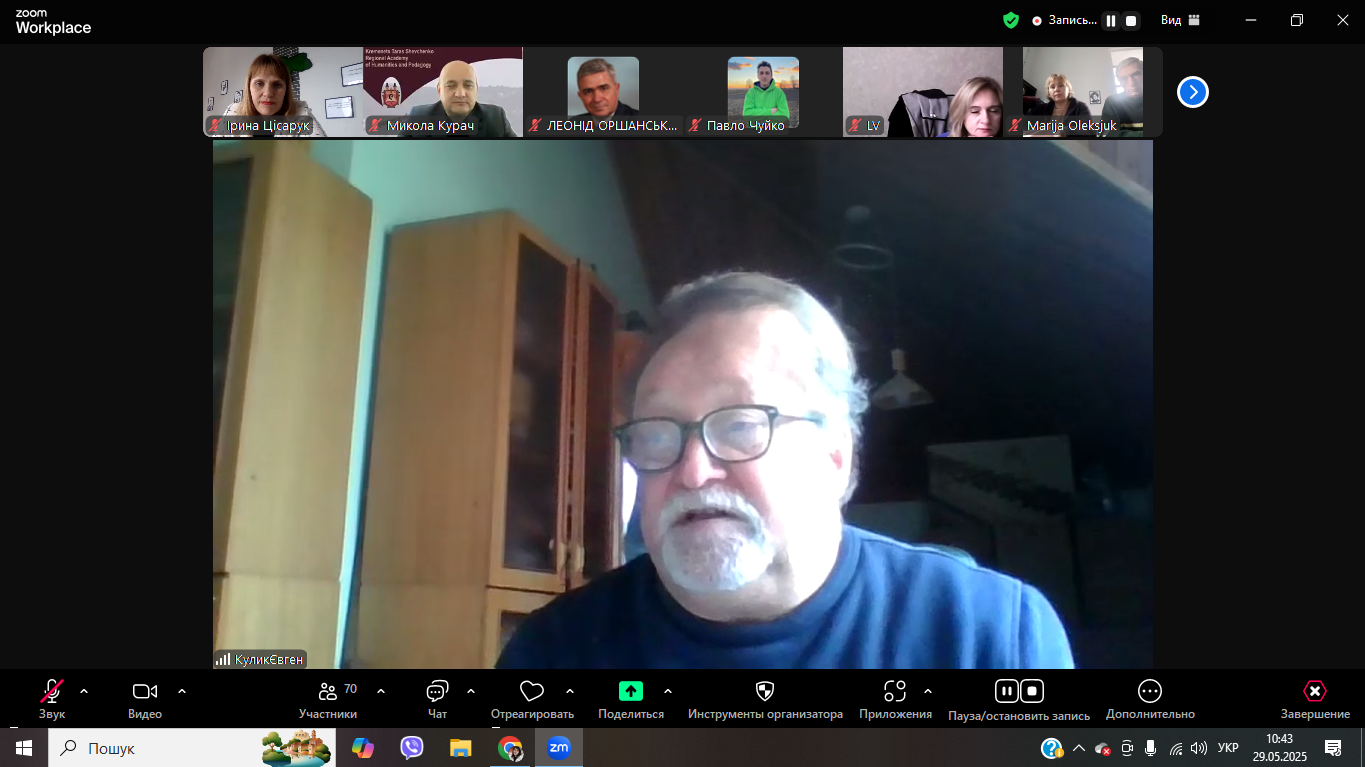Select Павло Чуйко's video thumbnail

pyautogui.click(x=763, y=91)
